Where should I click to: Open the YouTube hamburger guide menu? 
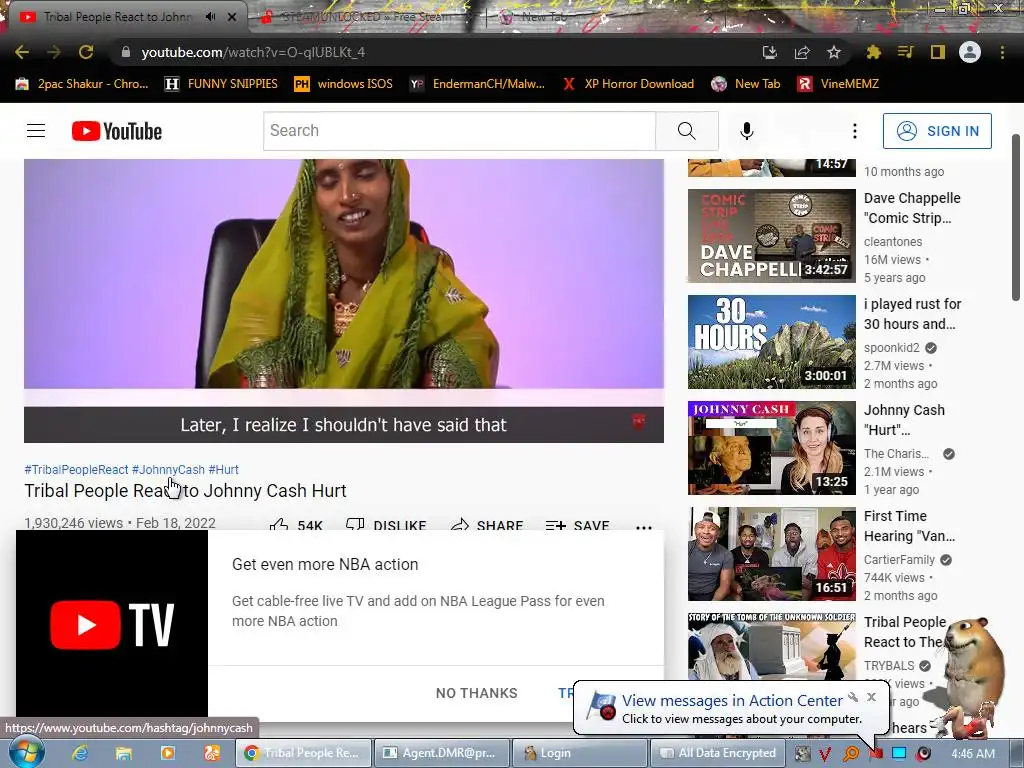(36, 131)
